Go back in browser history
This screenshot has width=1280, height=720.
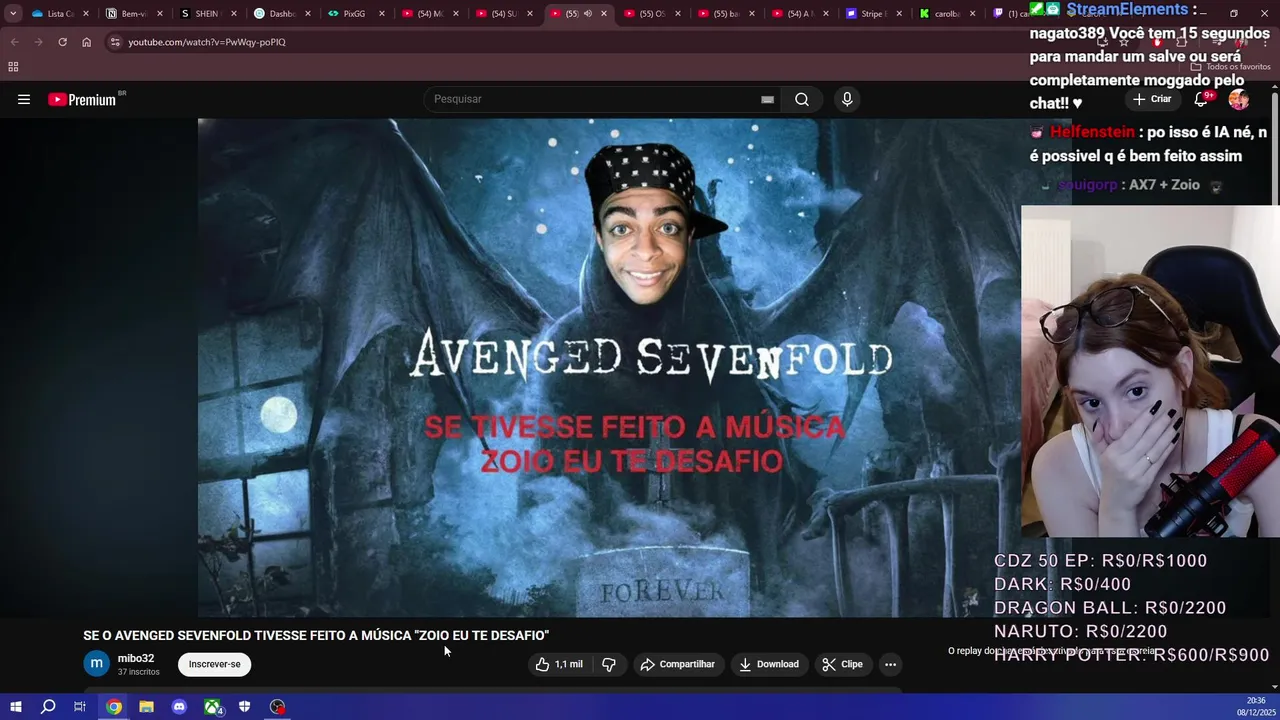pos(14,42)
